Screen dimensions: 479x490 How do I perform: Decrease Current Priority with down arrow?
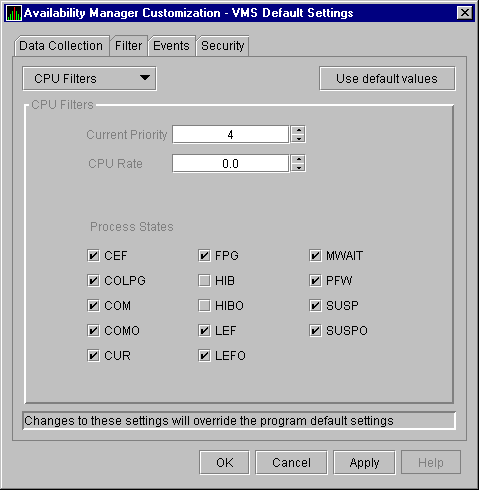tap(298, 139)
